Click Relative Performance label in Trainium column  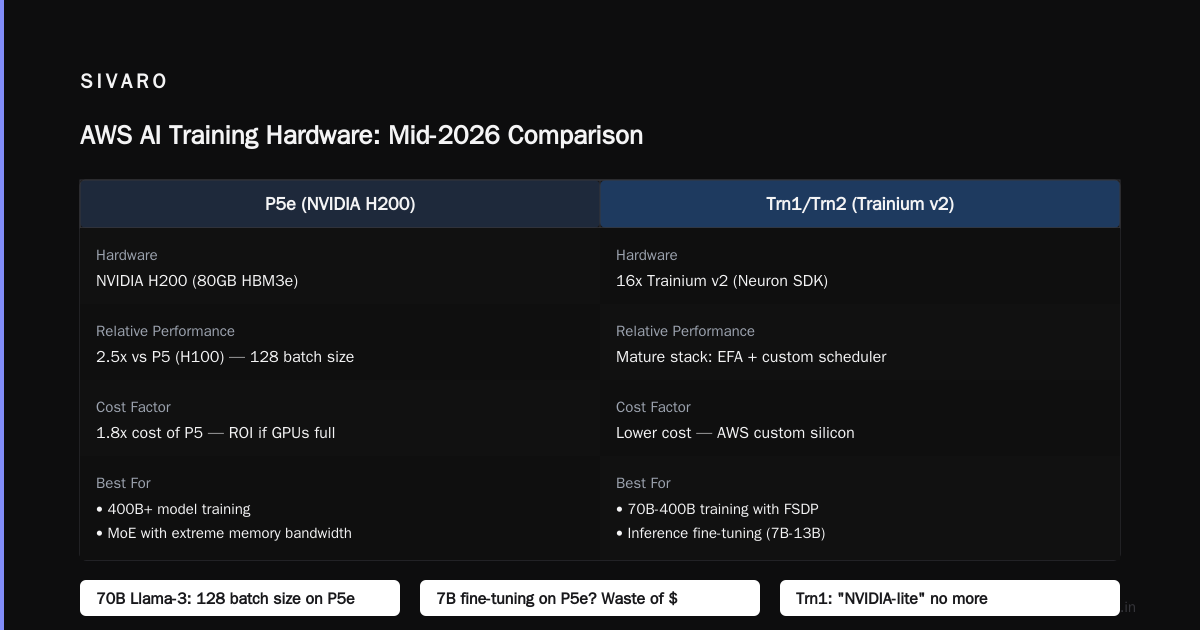(685, 331)
